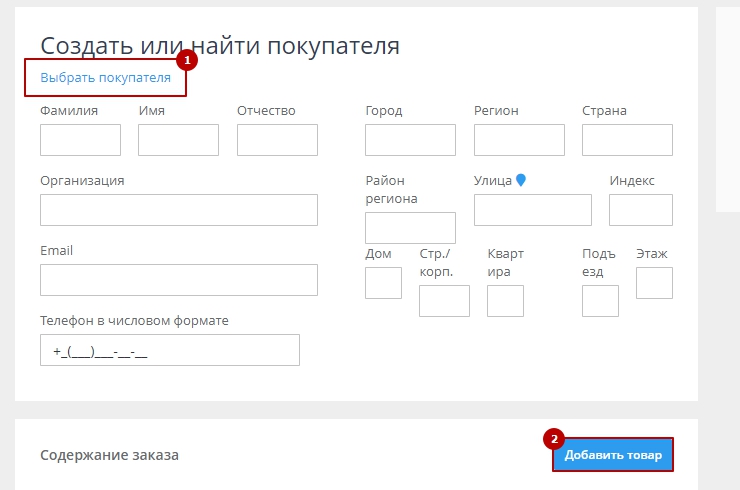Viewport: 740px width, 490px height.
Task: Focus the 'Район региона' field
Action: coord(410,228)
